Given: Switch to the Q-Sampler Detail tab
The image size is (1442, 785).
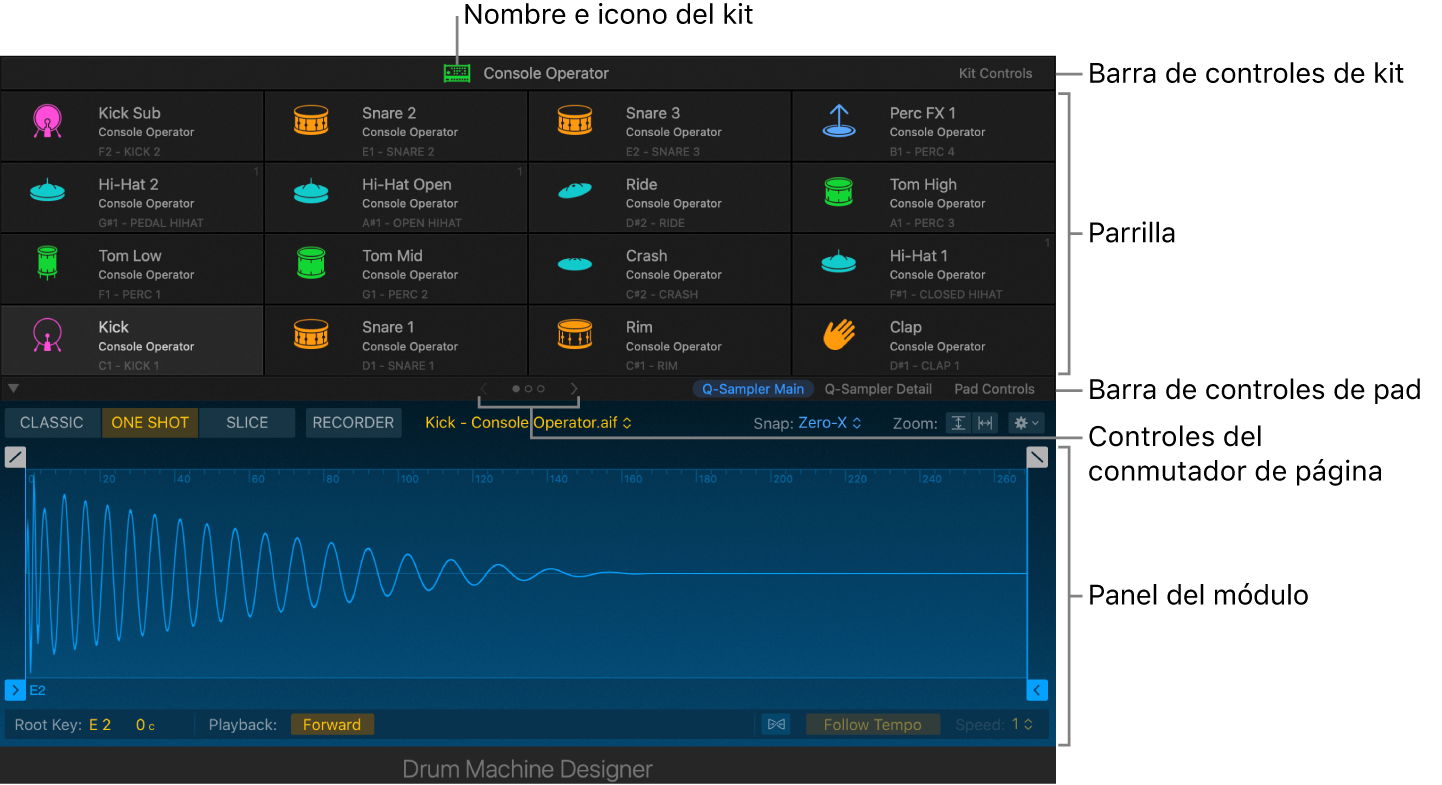Looking at the screenshot, I should tap(878, 389).
